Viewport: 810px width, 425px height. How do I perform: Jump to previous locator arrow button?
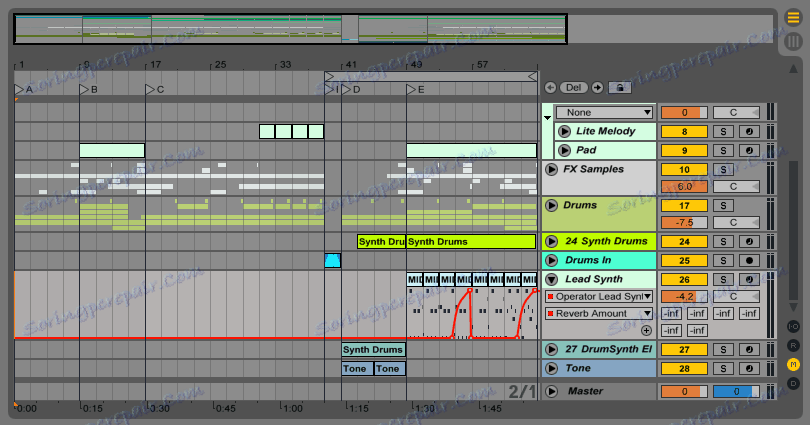pos(550,88)
